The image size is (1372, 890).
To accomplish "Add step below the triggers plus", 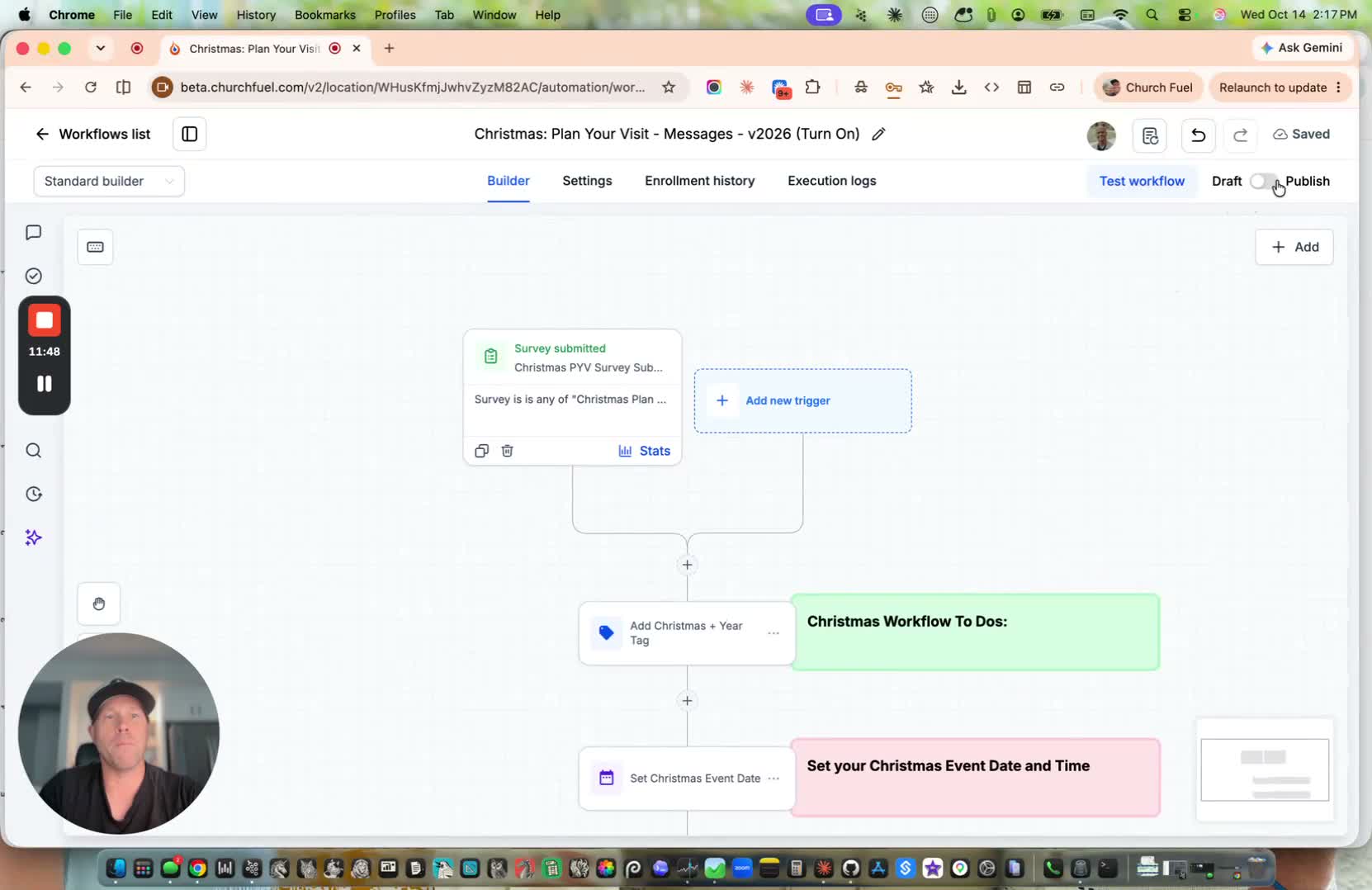I will (x=687, y=565).
